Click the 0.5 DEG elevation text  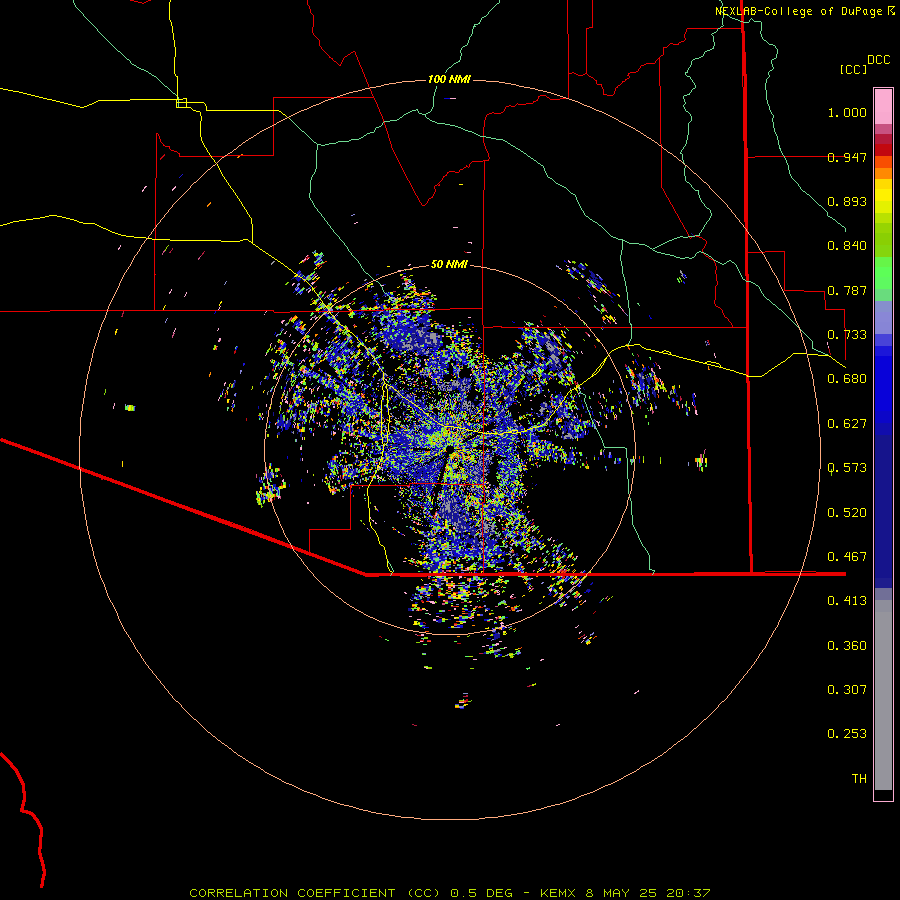pos(481,893)
